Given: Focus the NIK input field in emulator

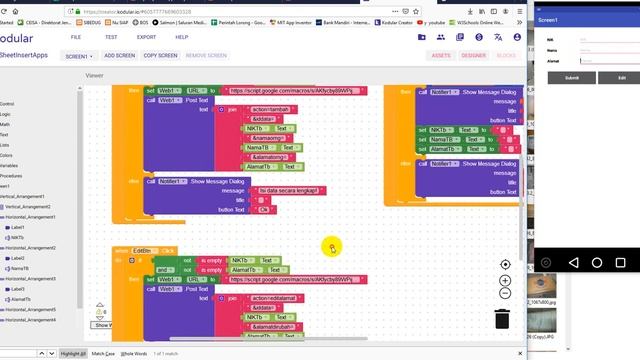Looking at the screenshot, I should (x=610, y=40).
